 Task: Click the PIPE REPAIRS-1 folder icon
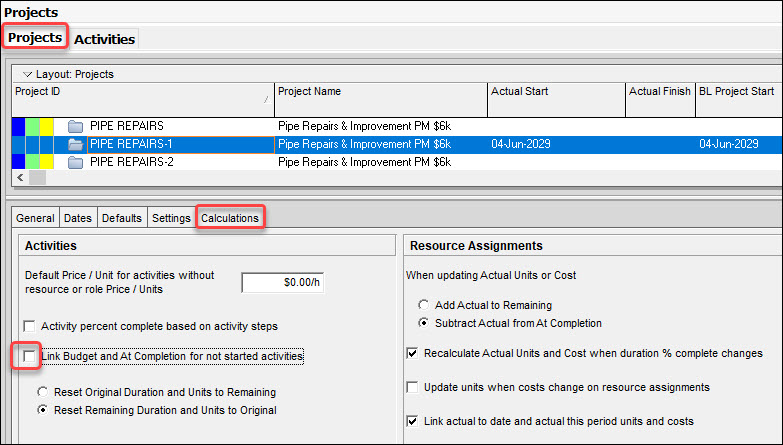[x=75, y=144]
